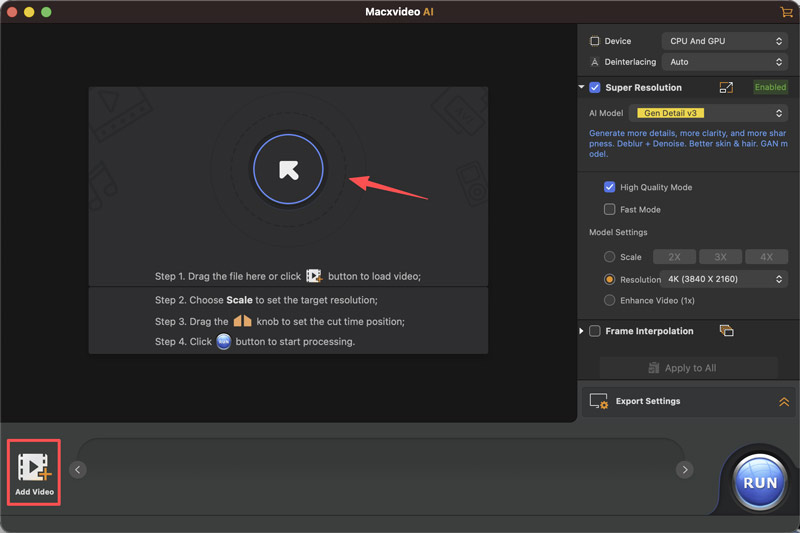
Task: Enable the Fast Mode checkbox
Action: point(610,209)
